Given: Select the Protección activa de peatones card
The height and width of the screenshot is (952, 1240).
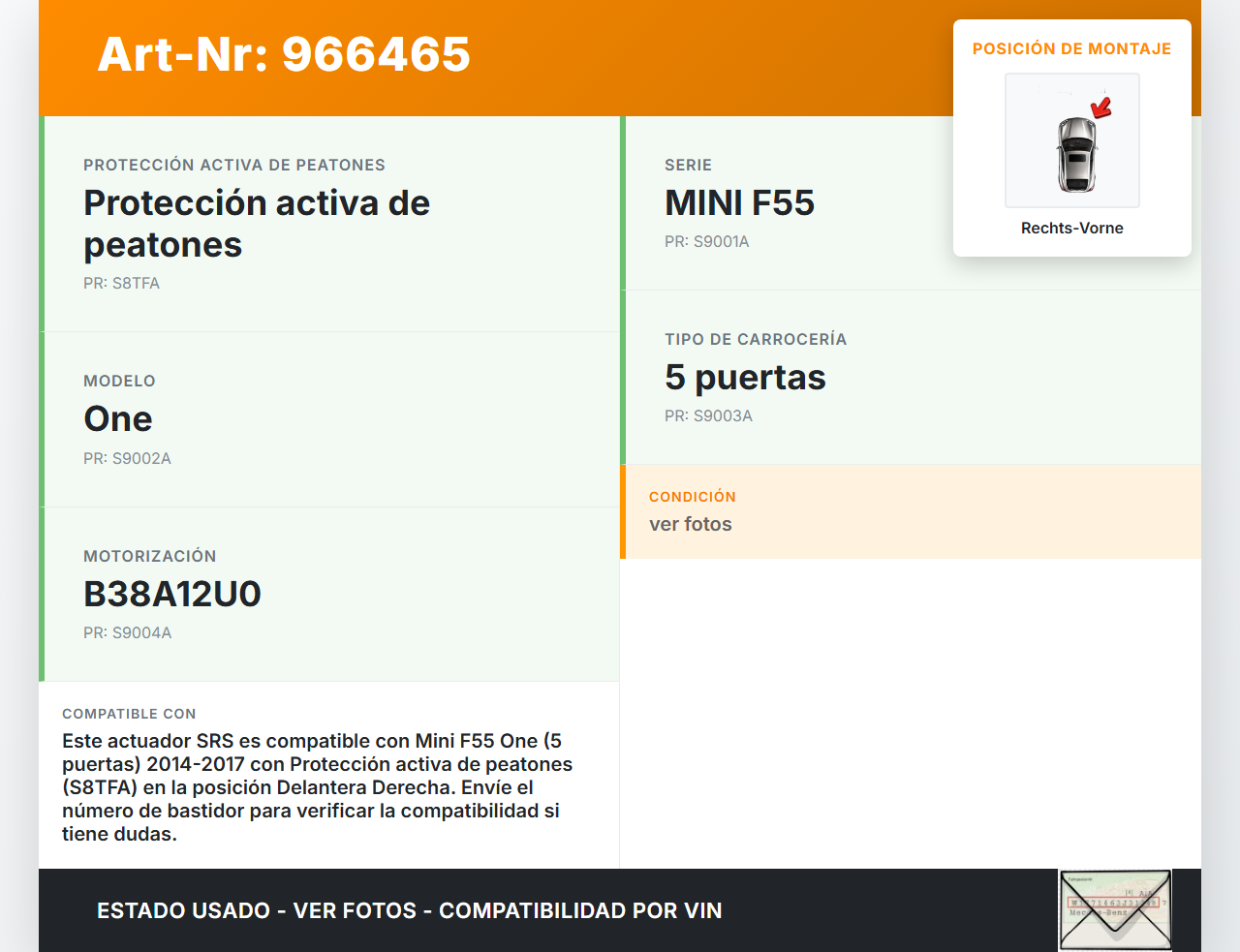Looking at the screenshot, I should point(329,224).
